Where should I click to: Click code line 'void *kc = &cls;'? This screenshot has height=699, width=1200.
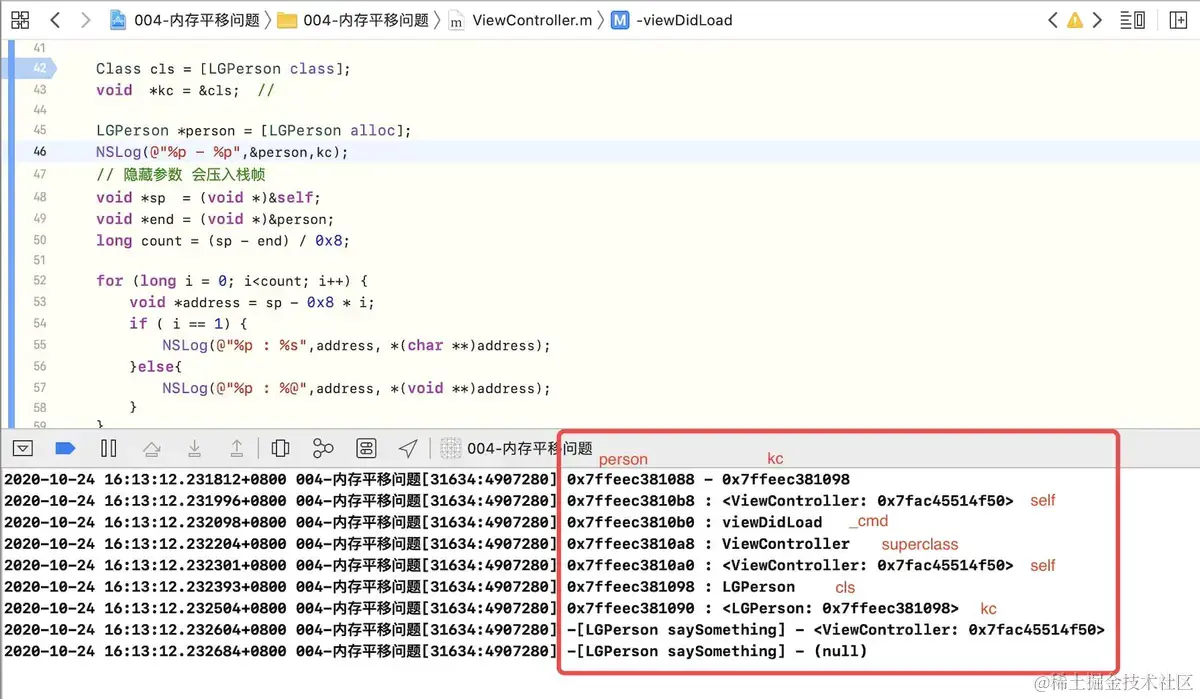pos(168,90)
